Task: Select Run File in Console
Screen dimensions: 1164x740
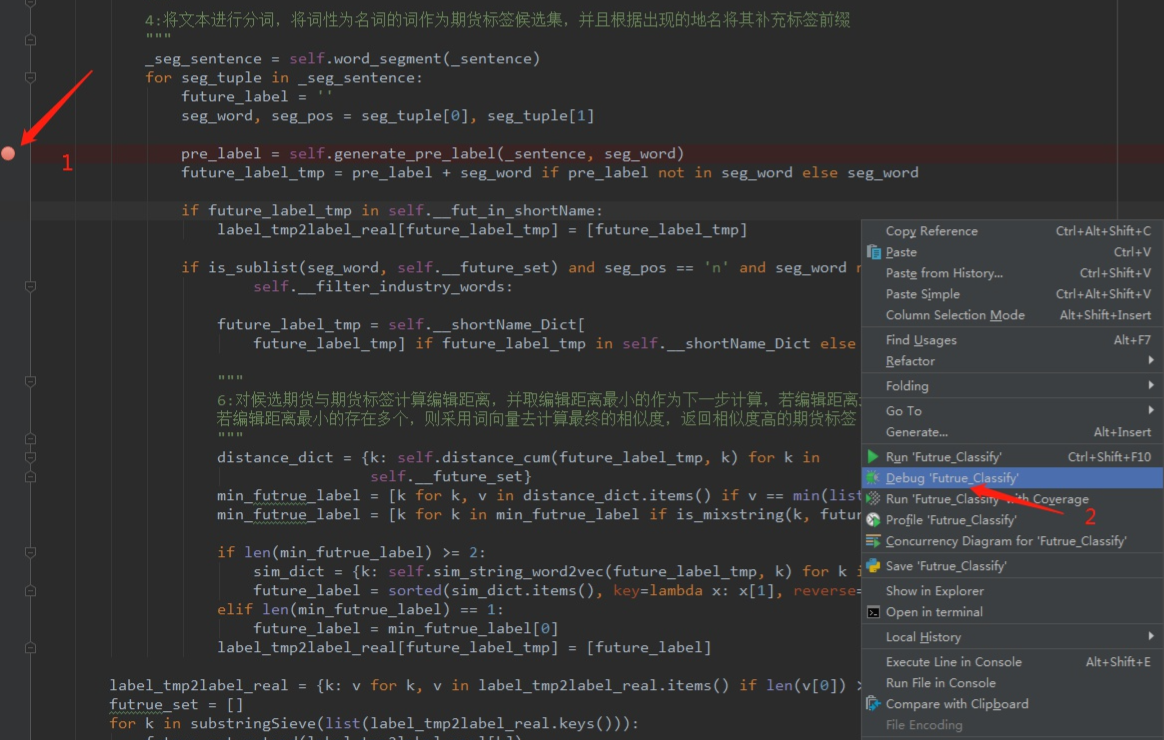Action: coord(941,683)
